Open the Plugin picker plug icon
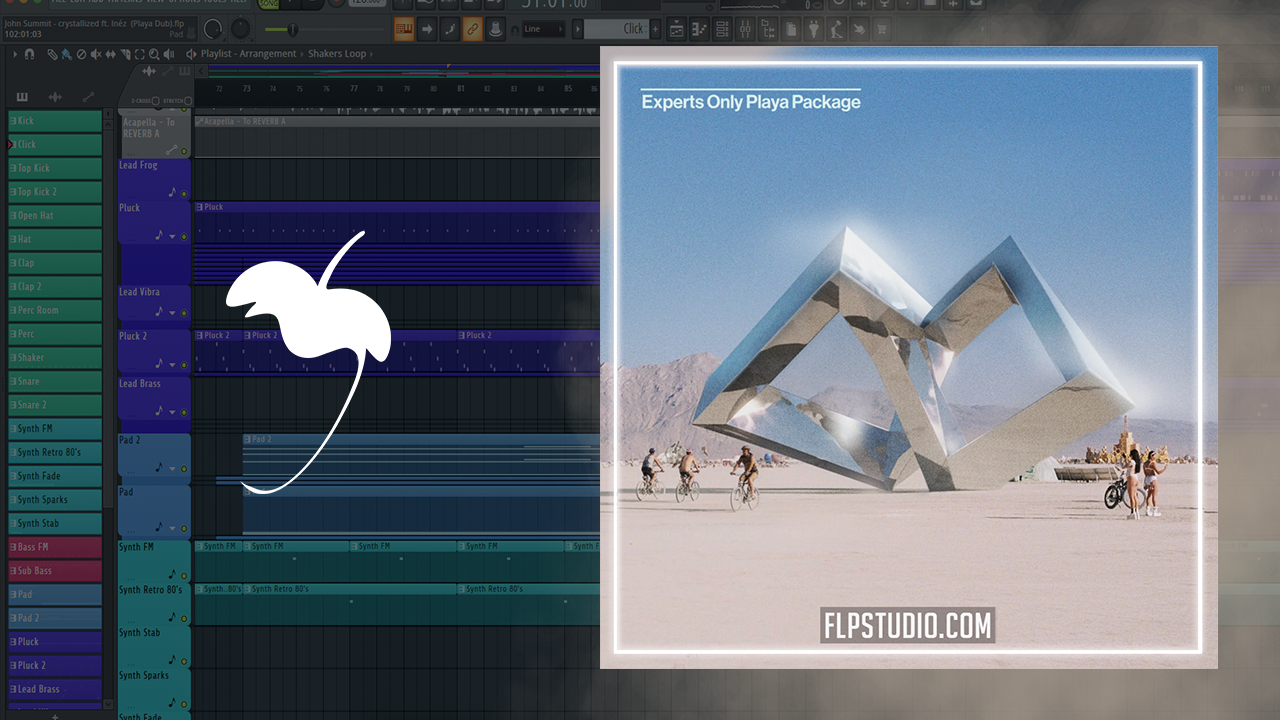 (x=813, y=30)
